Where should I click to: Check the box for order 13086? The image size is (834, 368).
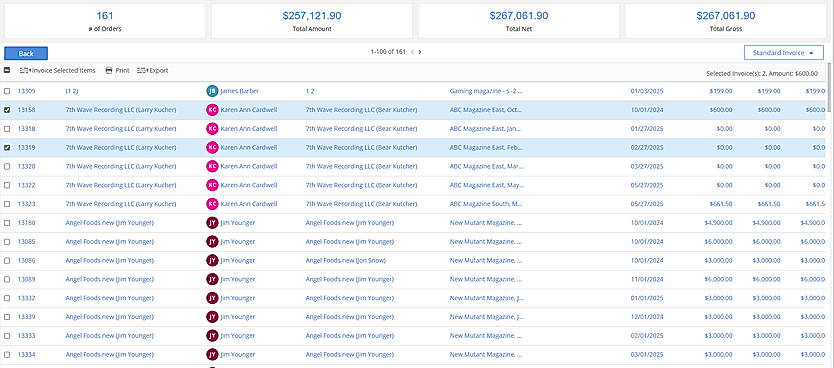pos(7,261)
